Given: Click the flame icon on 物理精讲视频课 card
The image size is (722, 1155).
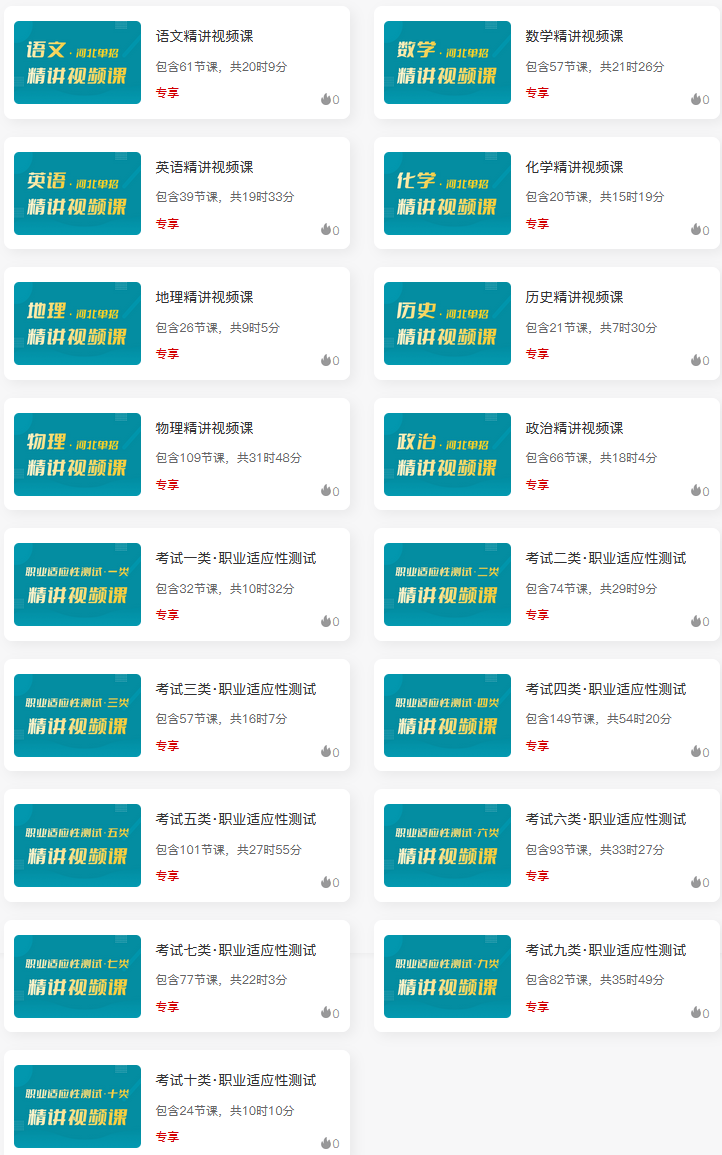Looking at the screenshot, I should pos(325,490).
